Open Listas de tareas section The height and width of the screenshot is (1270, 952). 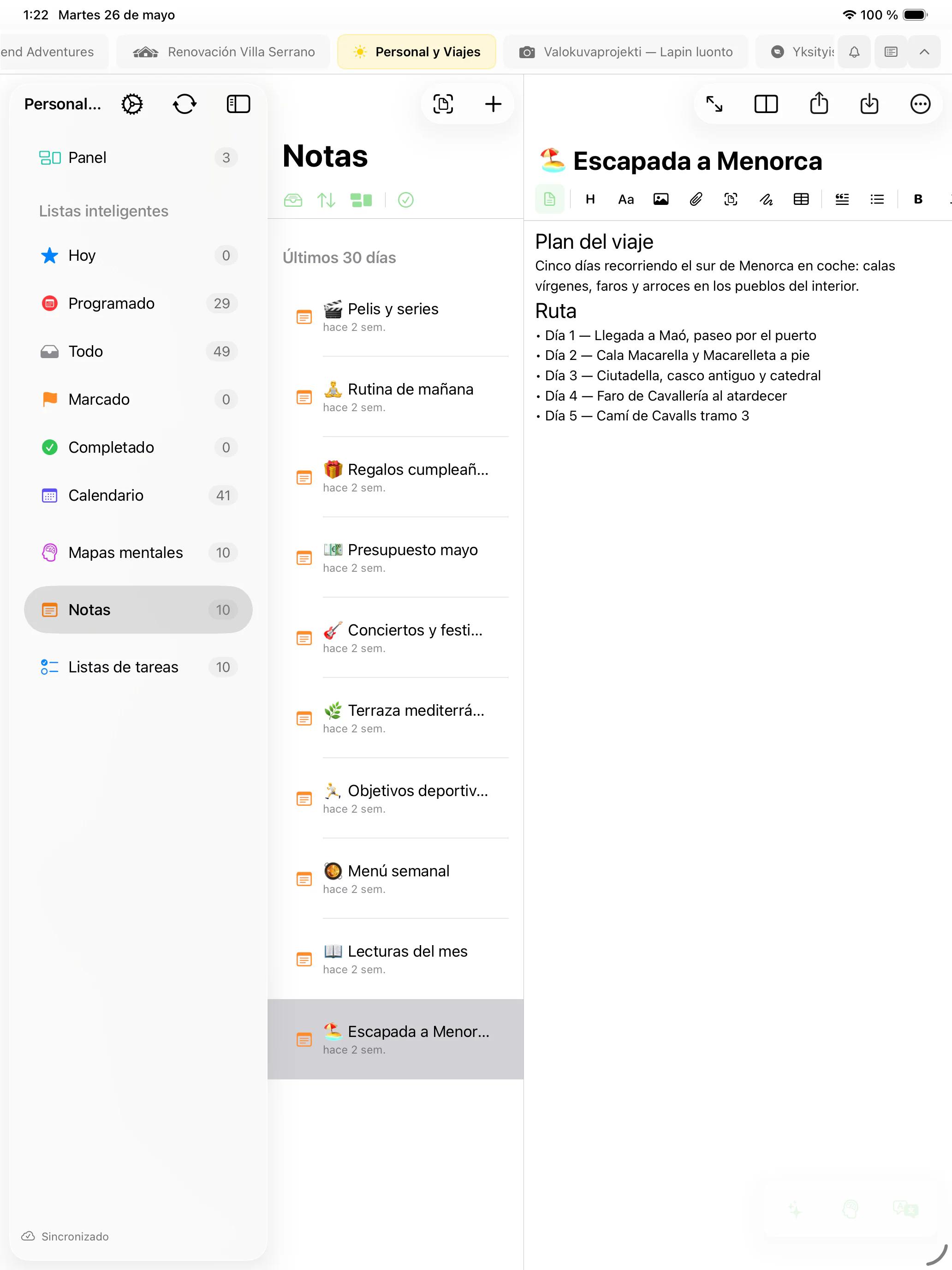(138, 667)
